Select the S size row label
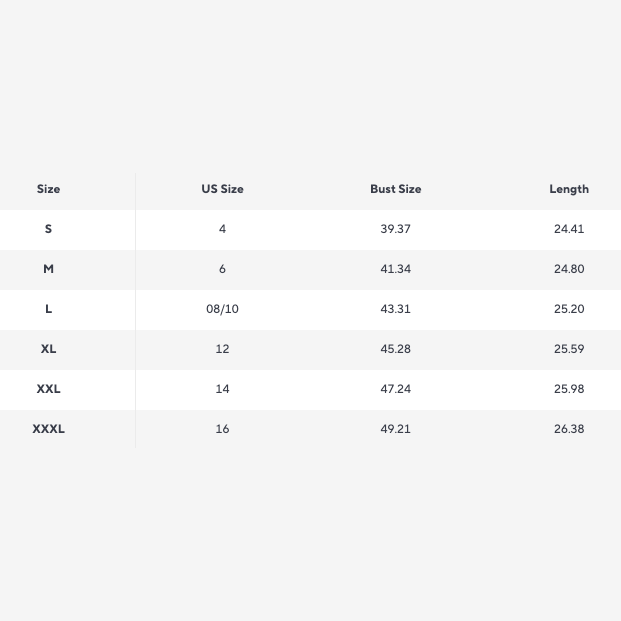Image resolution: width=621 pixels, height=621 pixels. (x=48, y=229)
